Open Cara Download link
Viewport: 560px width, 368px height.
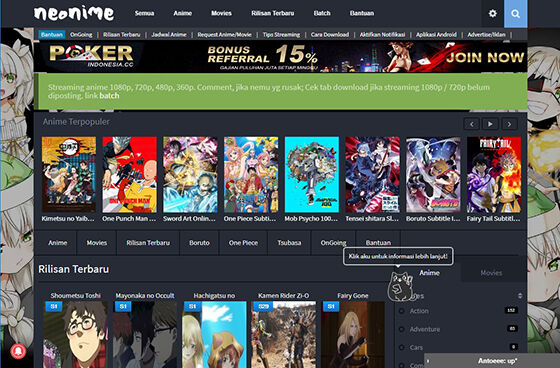pos(330,35)
